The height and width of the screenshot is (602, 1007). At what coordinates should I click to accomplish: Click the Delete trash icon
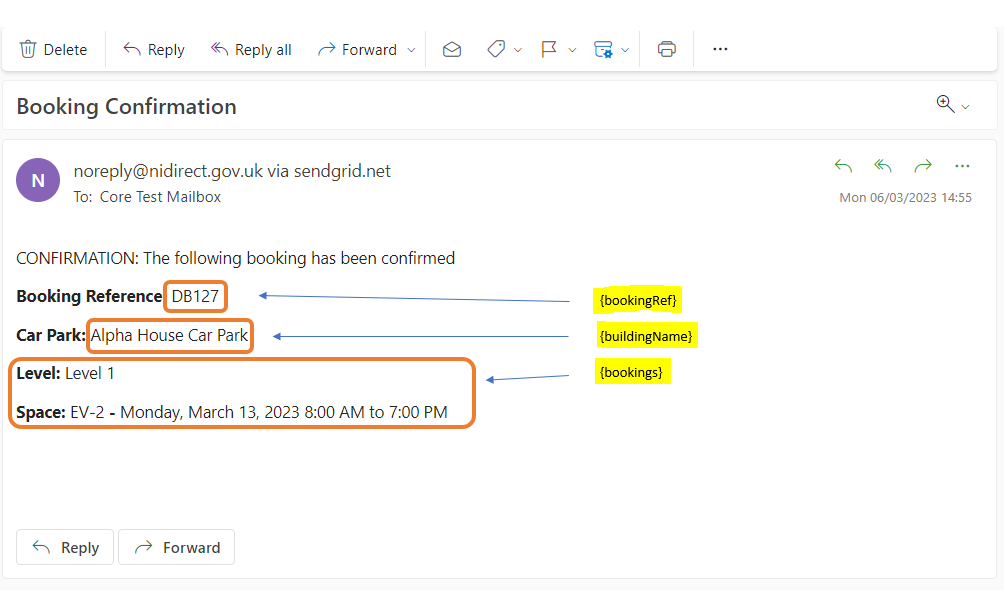28,49
